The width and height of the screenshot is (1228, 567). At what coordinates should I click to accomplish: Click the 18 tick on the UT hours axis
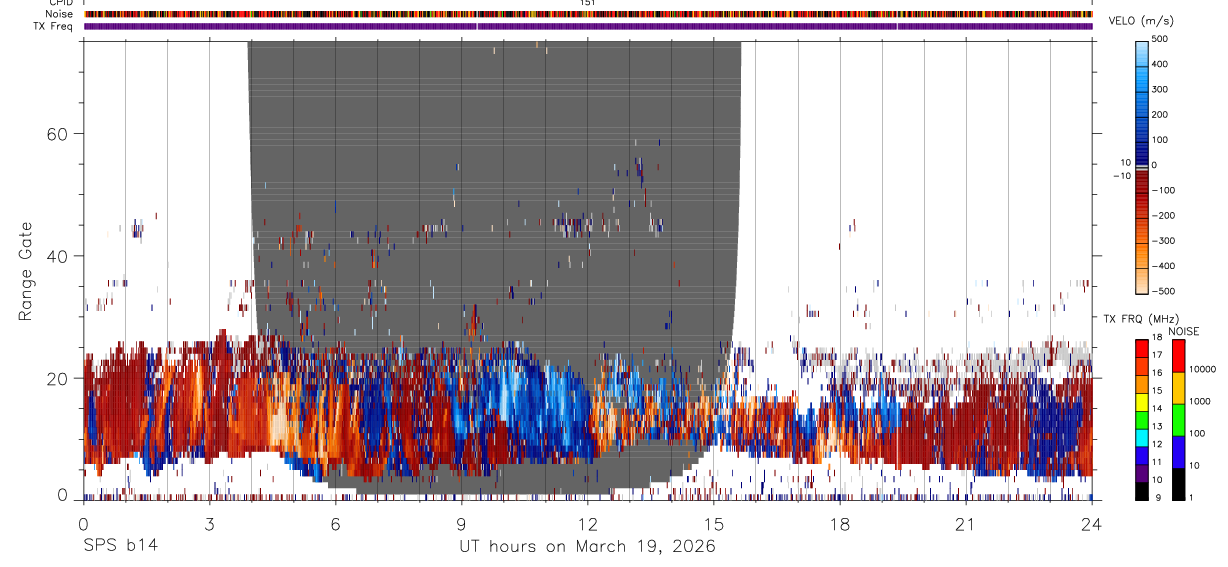tap(839, 524)
